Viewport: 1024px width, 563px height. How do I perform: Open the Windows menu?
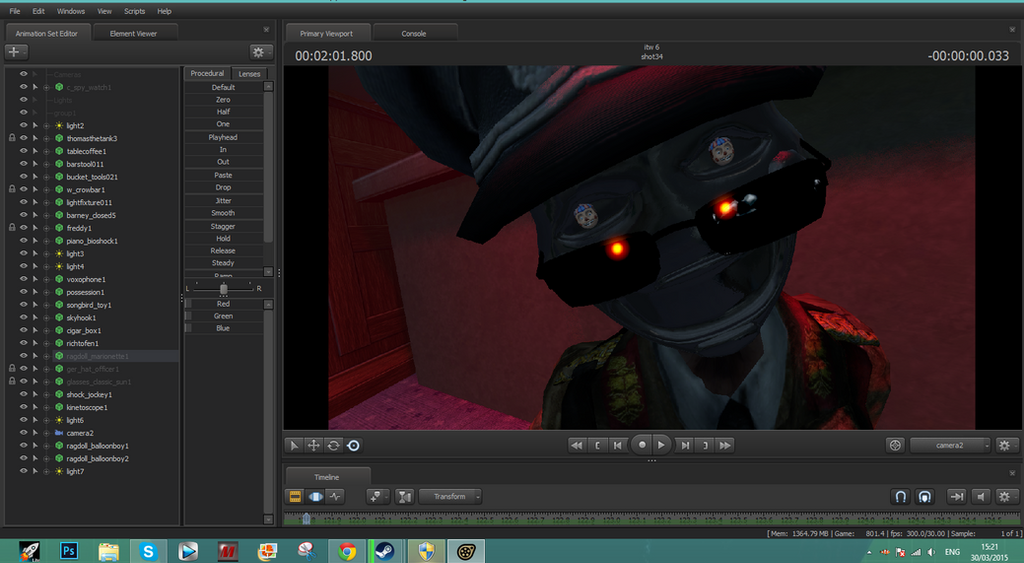71,11
